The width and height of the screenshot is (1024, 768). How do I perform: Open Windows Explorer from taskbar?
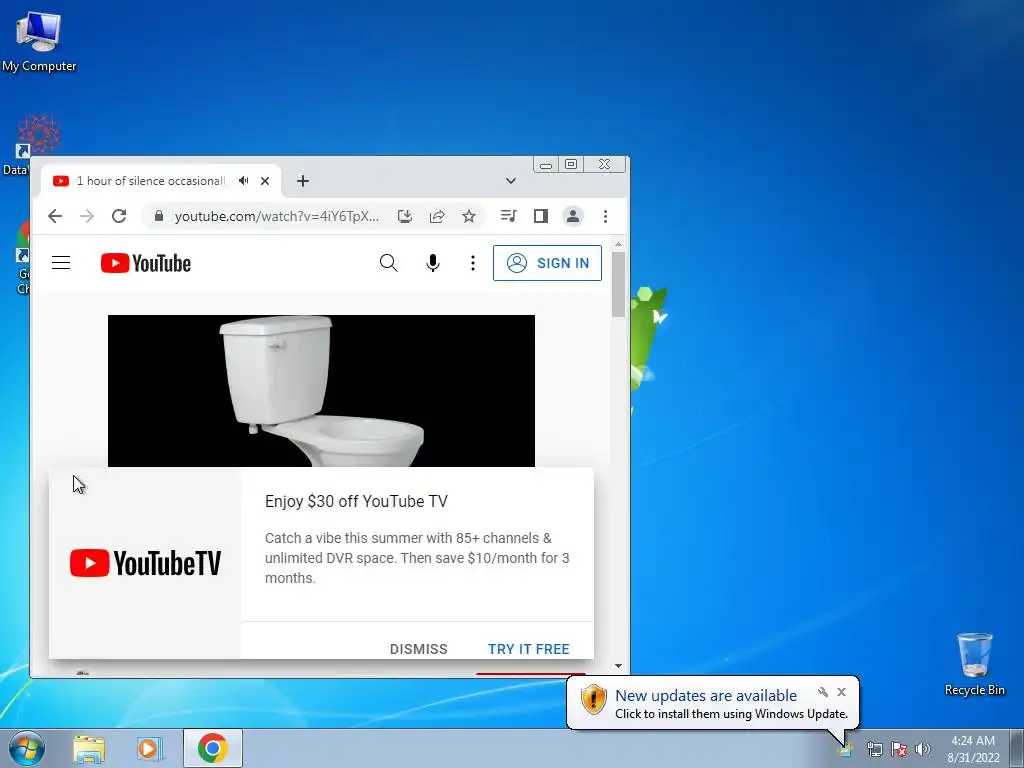(x=89, y=748)
